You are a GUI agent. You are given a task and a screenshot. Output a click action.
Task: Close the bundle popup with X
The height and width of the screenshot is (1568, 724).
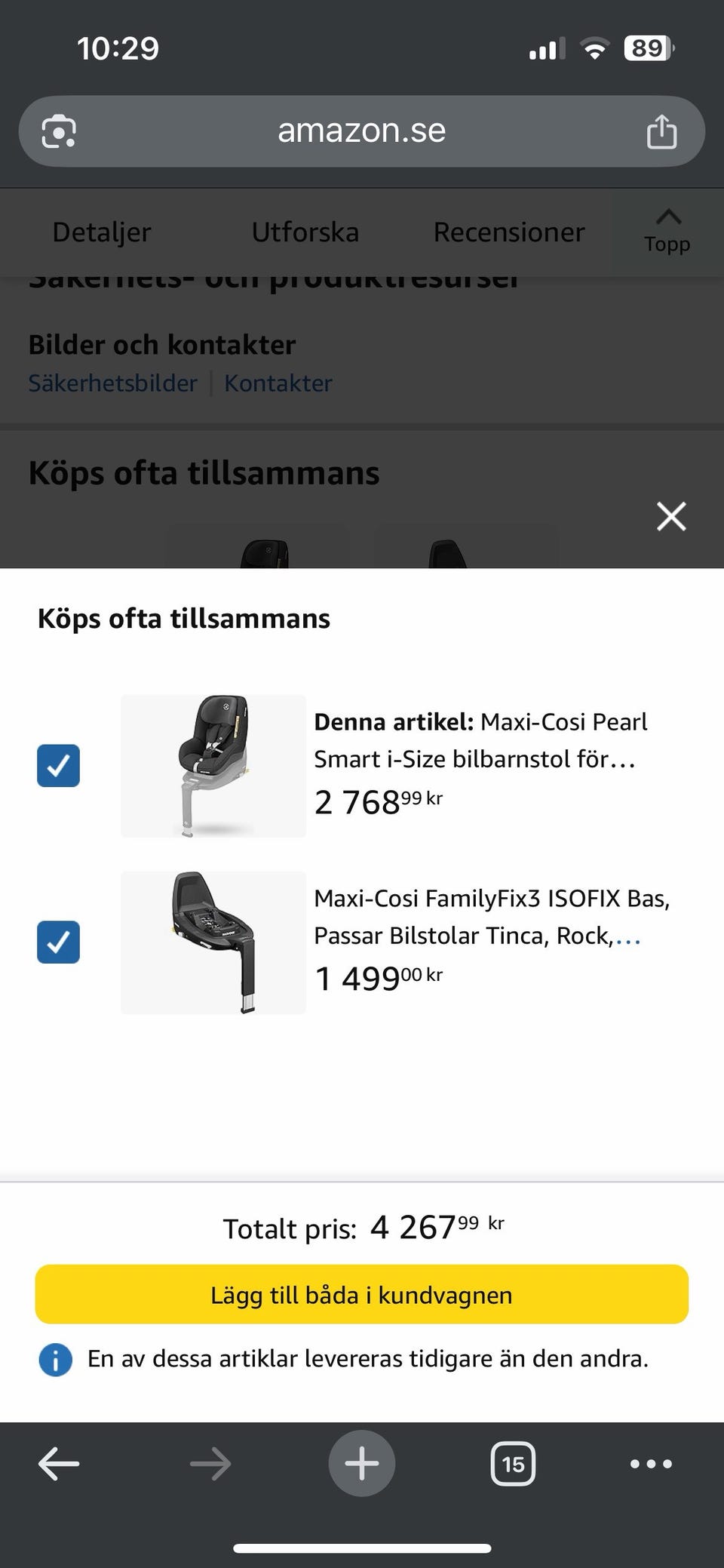click(x=670, y=517)
